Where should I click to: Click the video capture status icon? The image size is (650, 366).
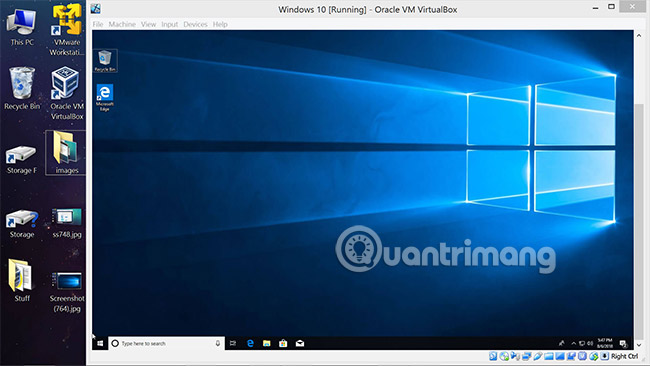click(x=571, y=356)
